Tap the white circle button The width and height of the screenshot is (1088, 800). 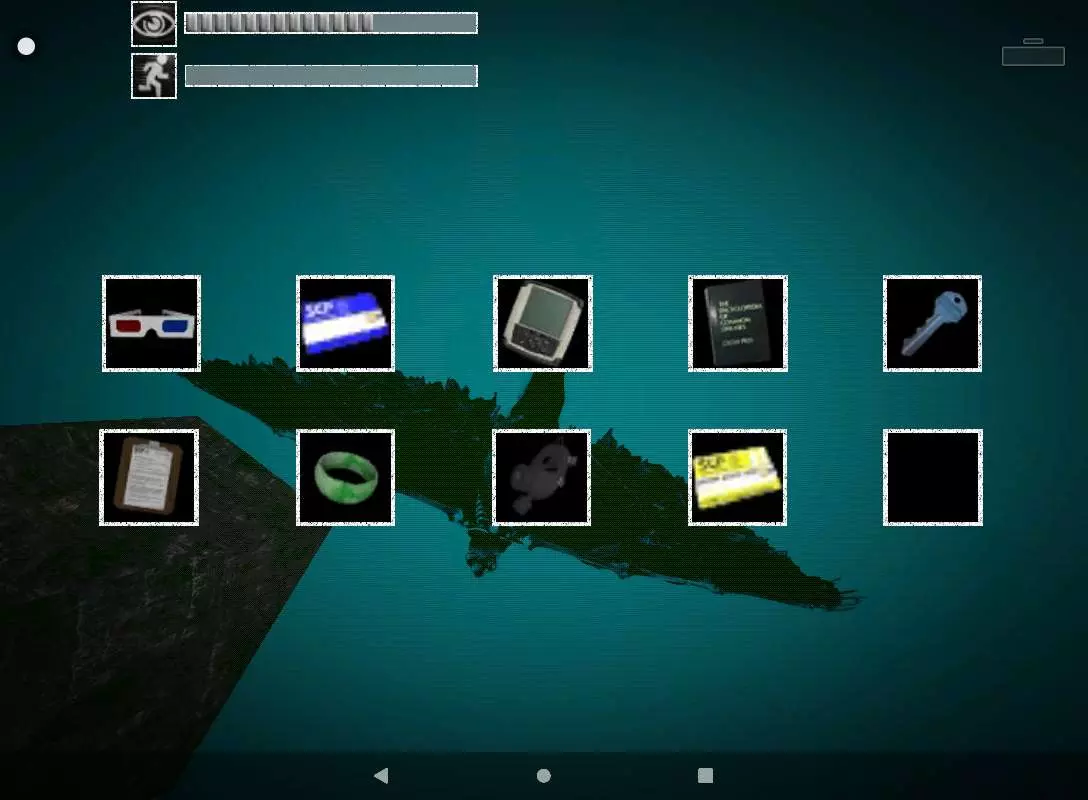[26, 46]
